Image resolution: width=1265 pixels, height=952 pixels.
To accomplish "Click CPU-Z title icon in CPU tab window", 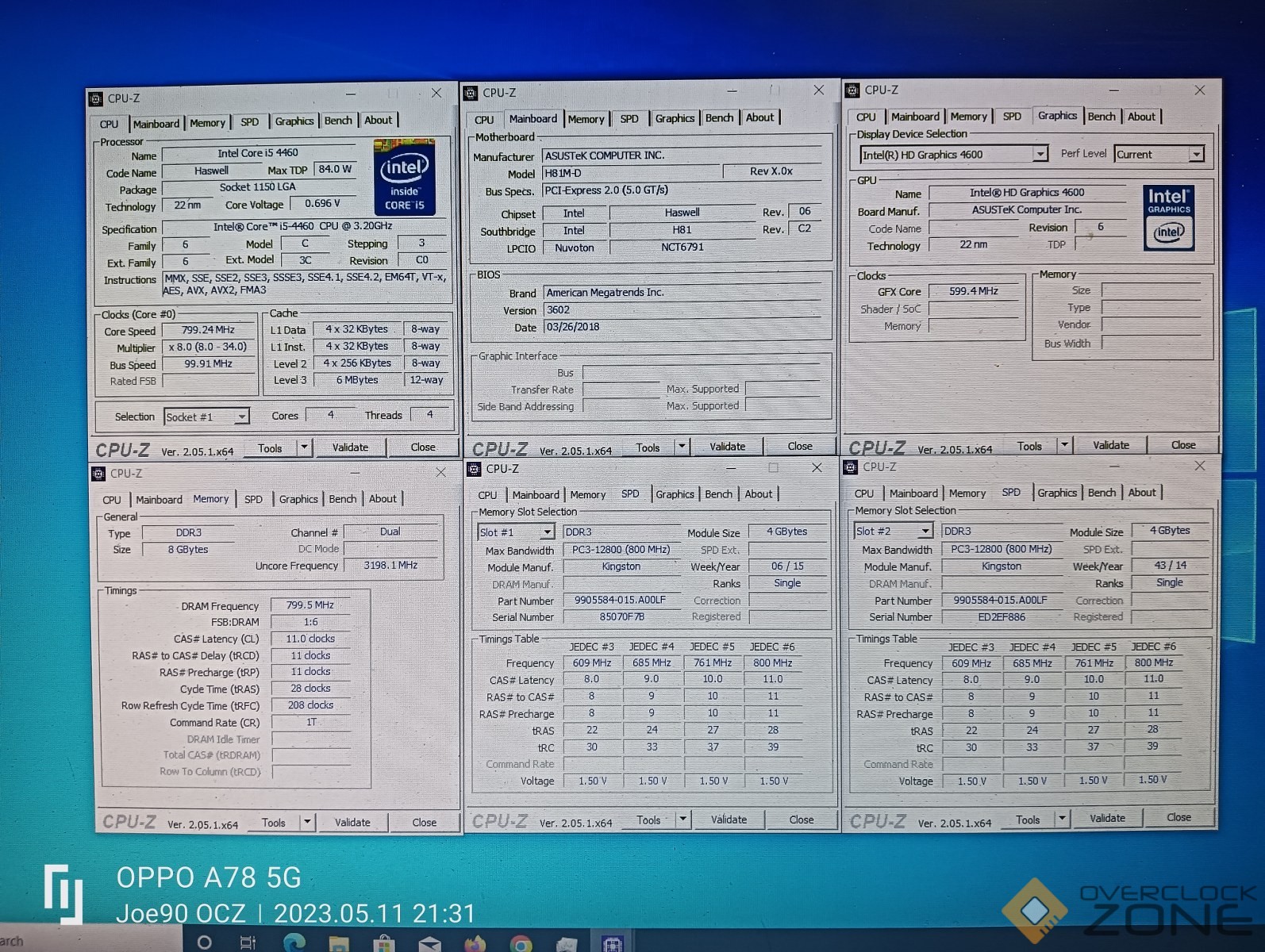I will click(96, 99).
